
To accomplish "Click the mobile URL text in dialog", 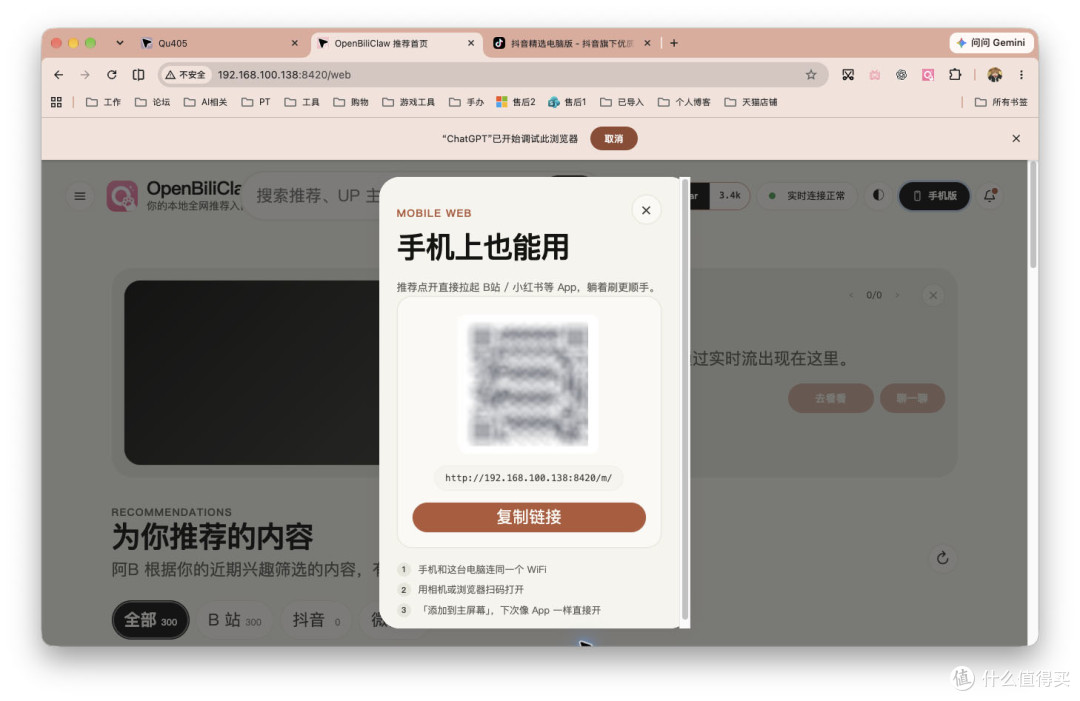I will (528, 477).
